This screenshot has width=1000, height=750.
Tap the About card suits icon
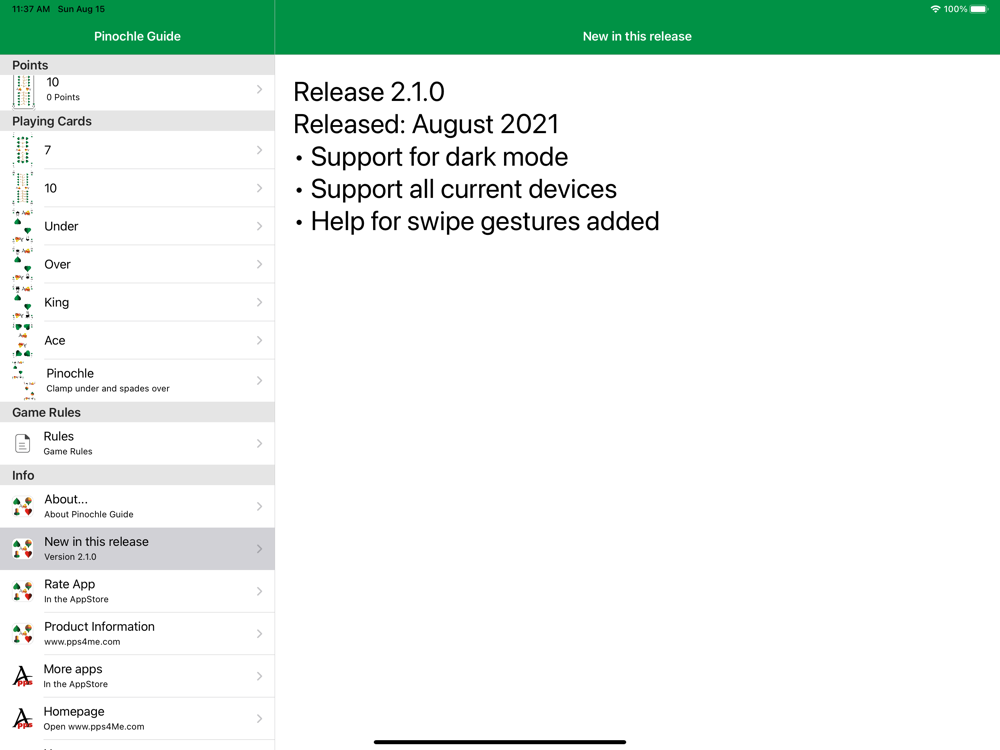(22, 506)
